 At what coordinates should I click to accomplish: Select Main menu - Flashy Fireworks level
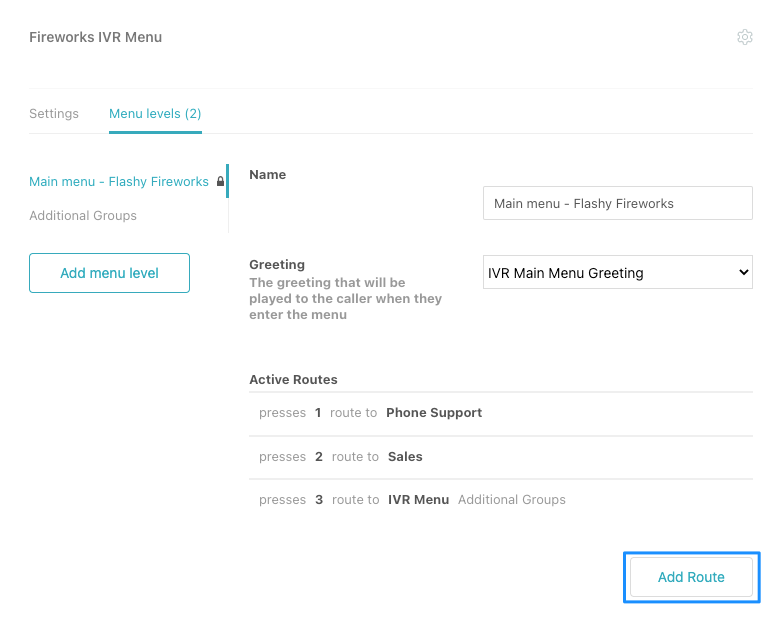(118, 182)
